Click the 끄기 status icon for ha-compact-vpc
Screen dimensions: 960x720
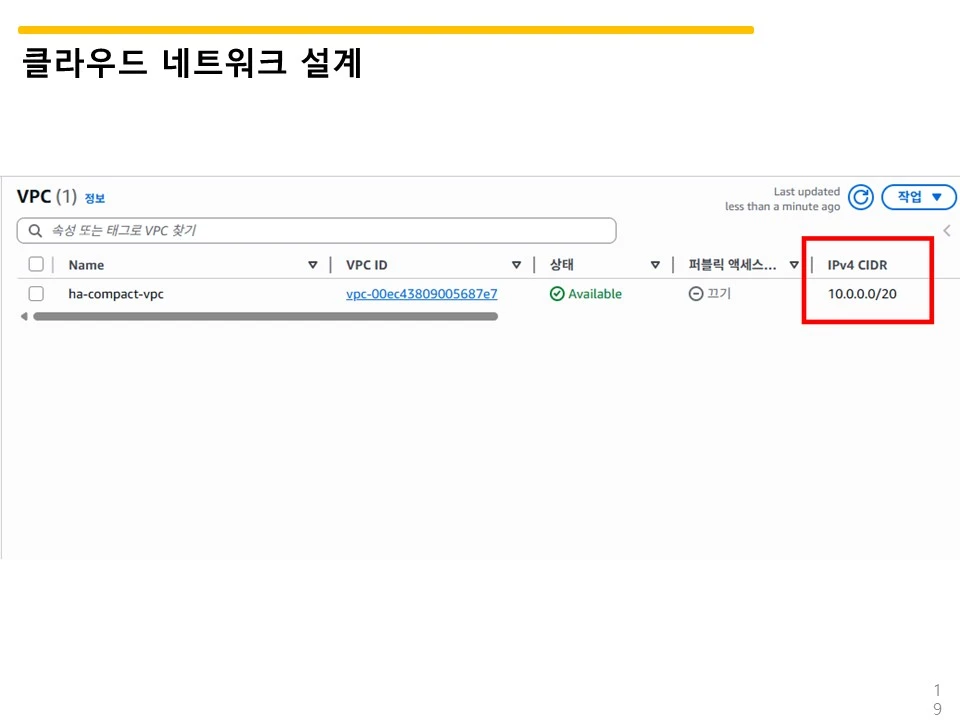696,293
